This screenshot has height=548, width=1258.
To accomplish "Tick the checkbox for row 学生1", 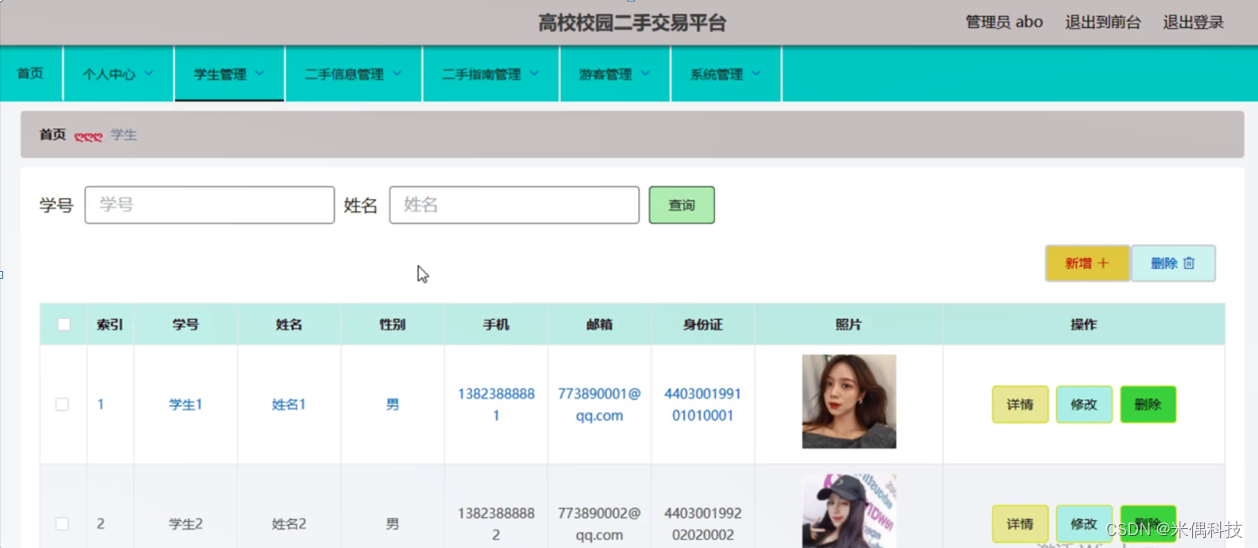I will (62, 404).
